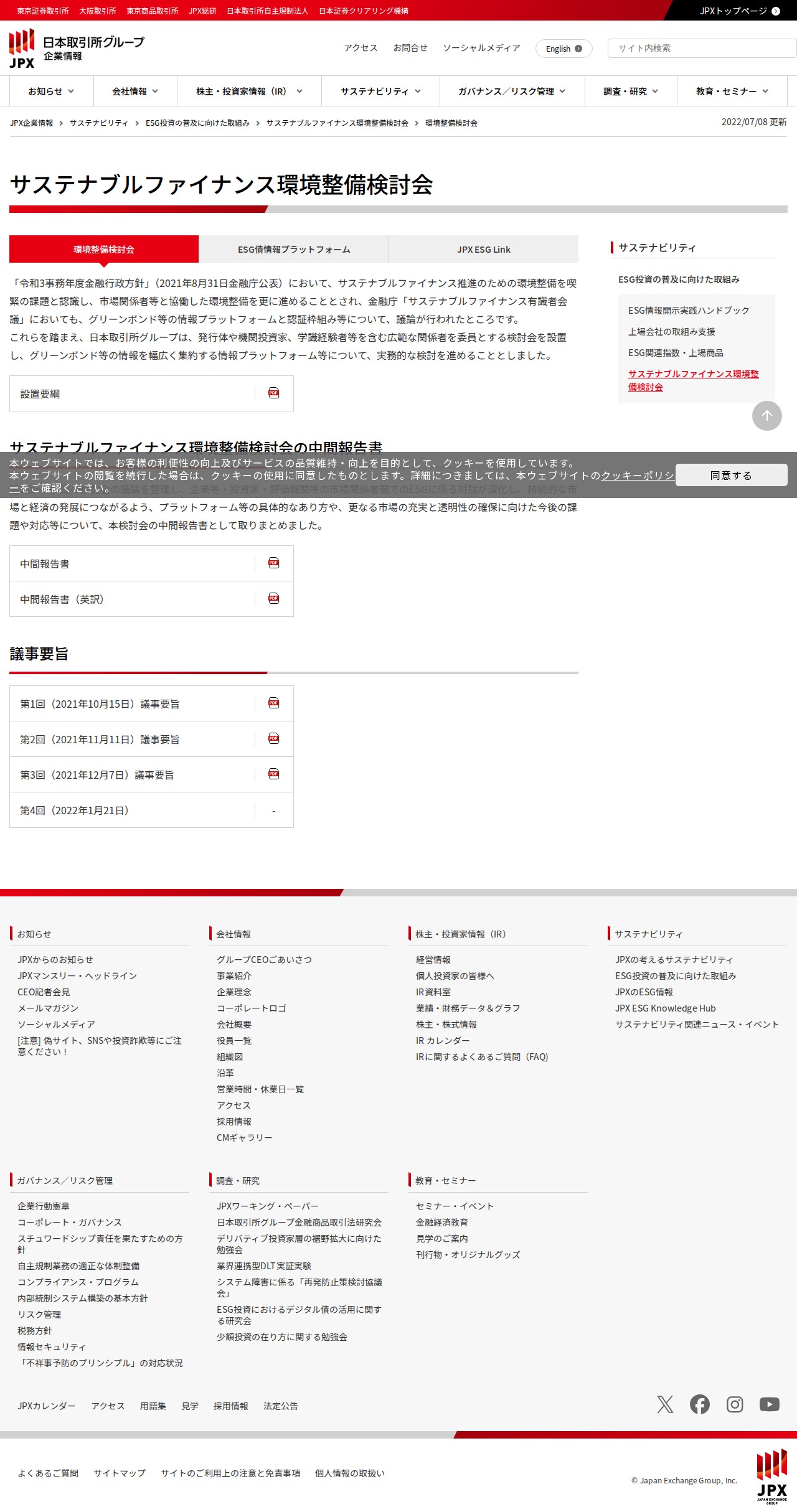Open the footer リスク管理 link
Screen dimensions: 797x1512
pyautogui.click(x=39, y=1314)
